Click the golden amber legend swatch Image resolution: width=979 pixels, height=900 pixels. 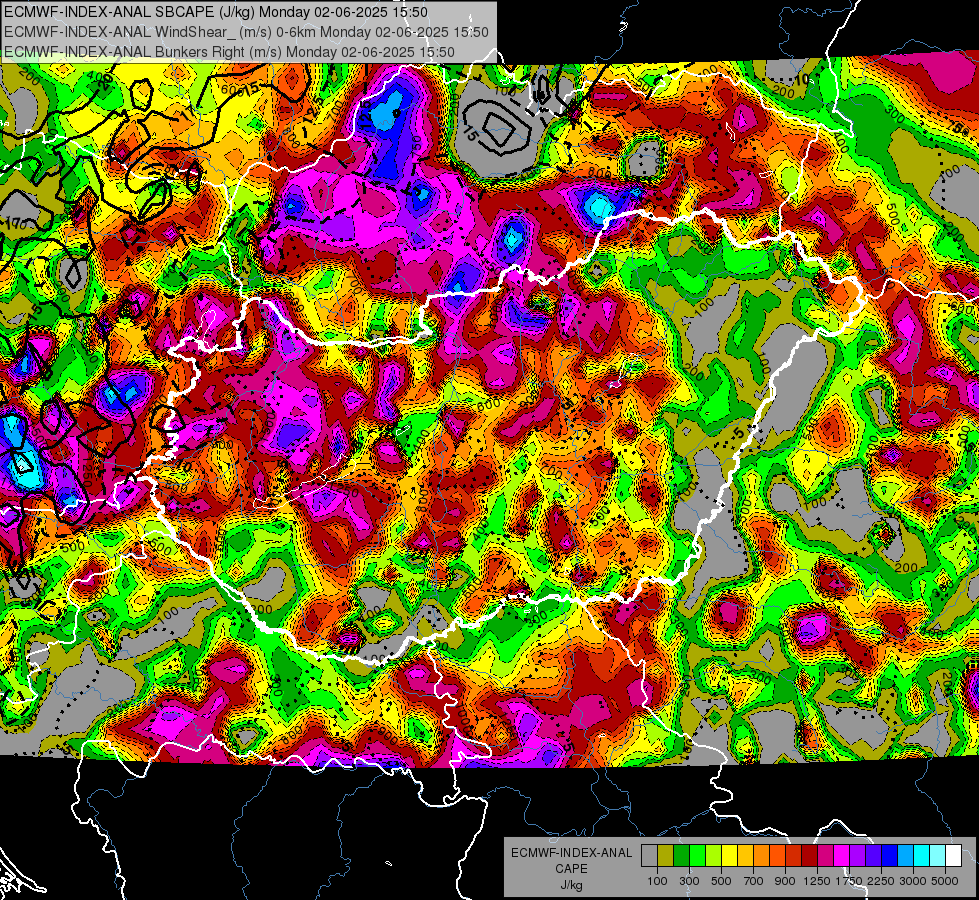pyautogui.click(x=745, y=855)
